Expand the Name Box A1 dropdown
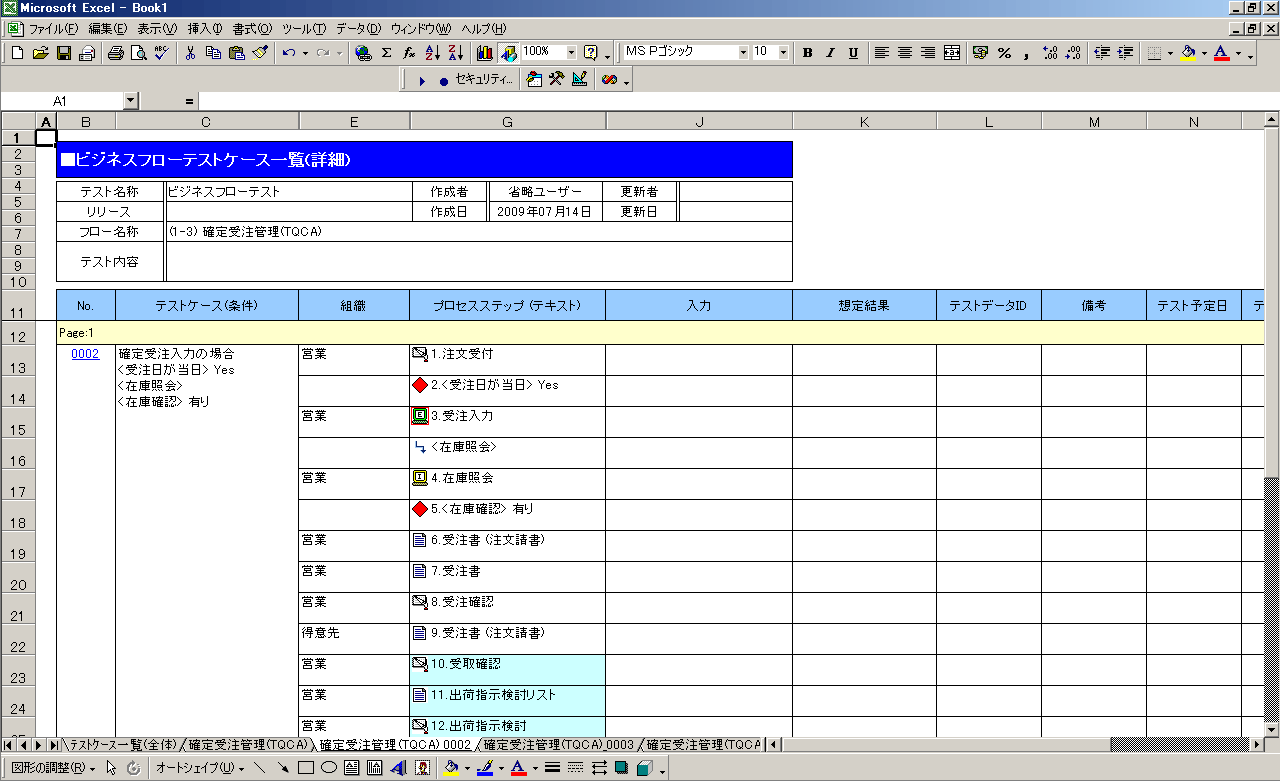 pos(131,101)
